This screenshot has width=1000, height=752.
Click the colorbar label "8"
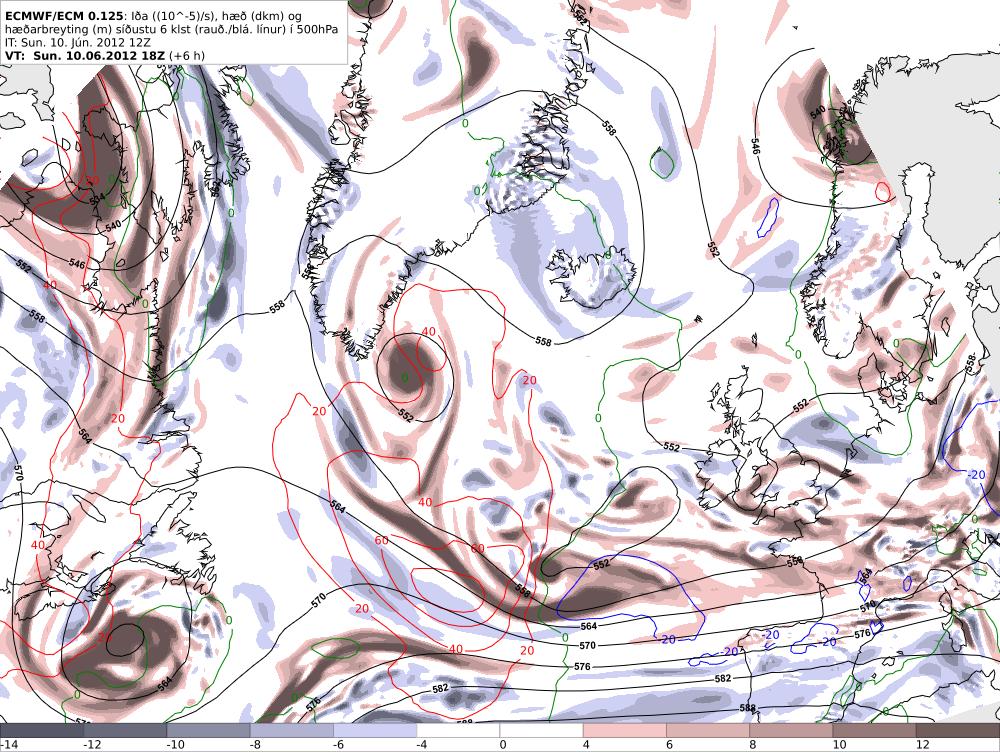coord(753,744)
